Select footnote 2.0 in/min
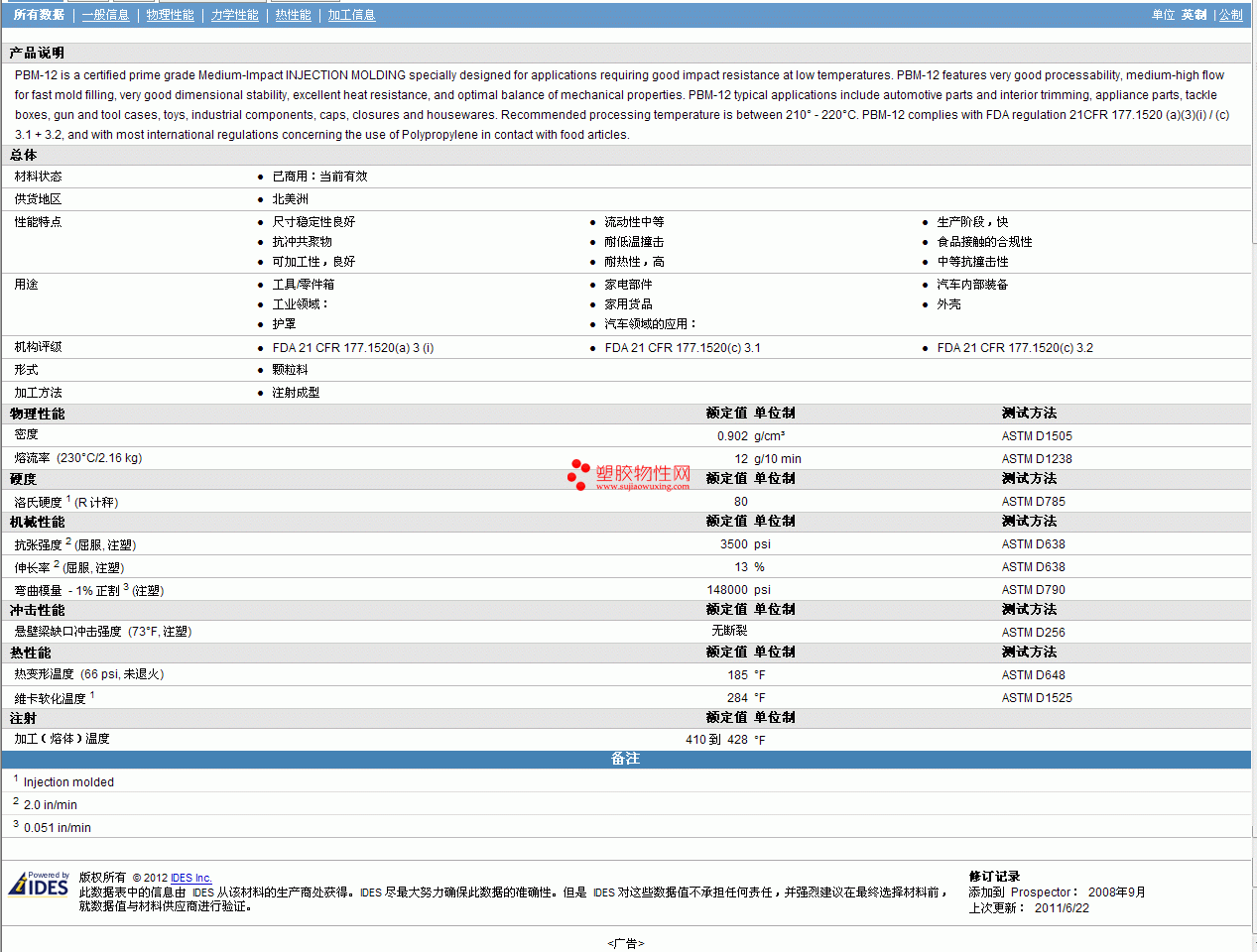 46,805
